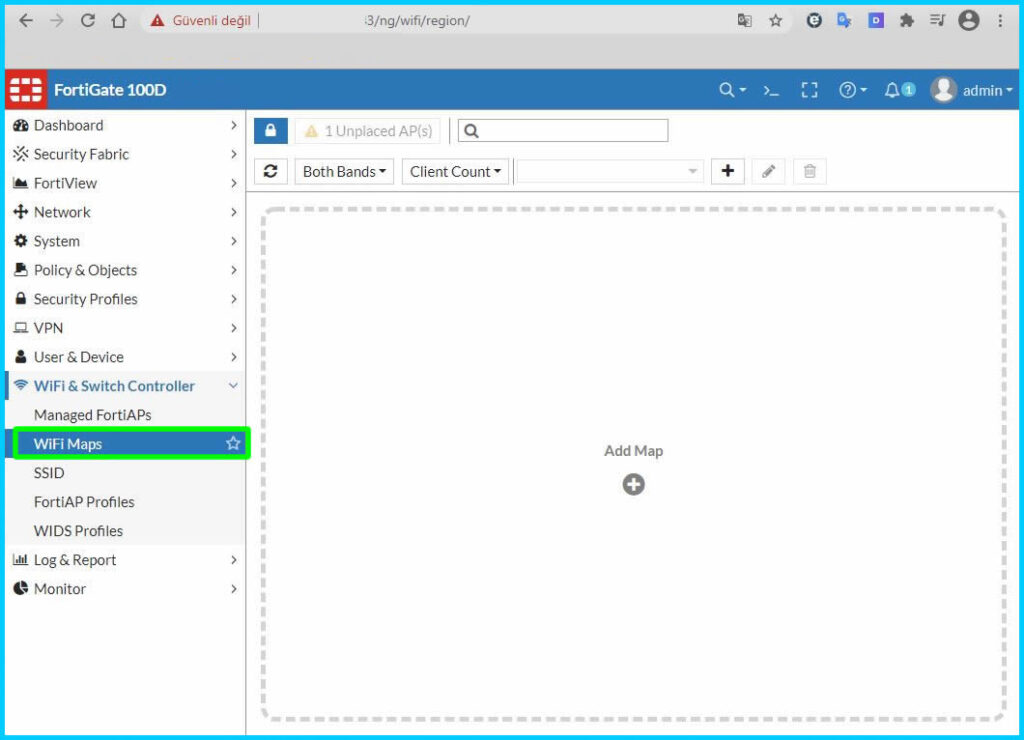Bookmark this page with the star icon

(775, 21)
